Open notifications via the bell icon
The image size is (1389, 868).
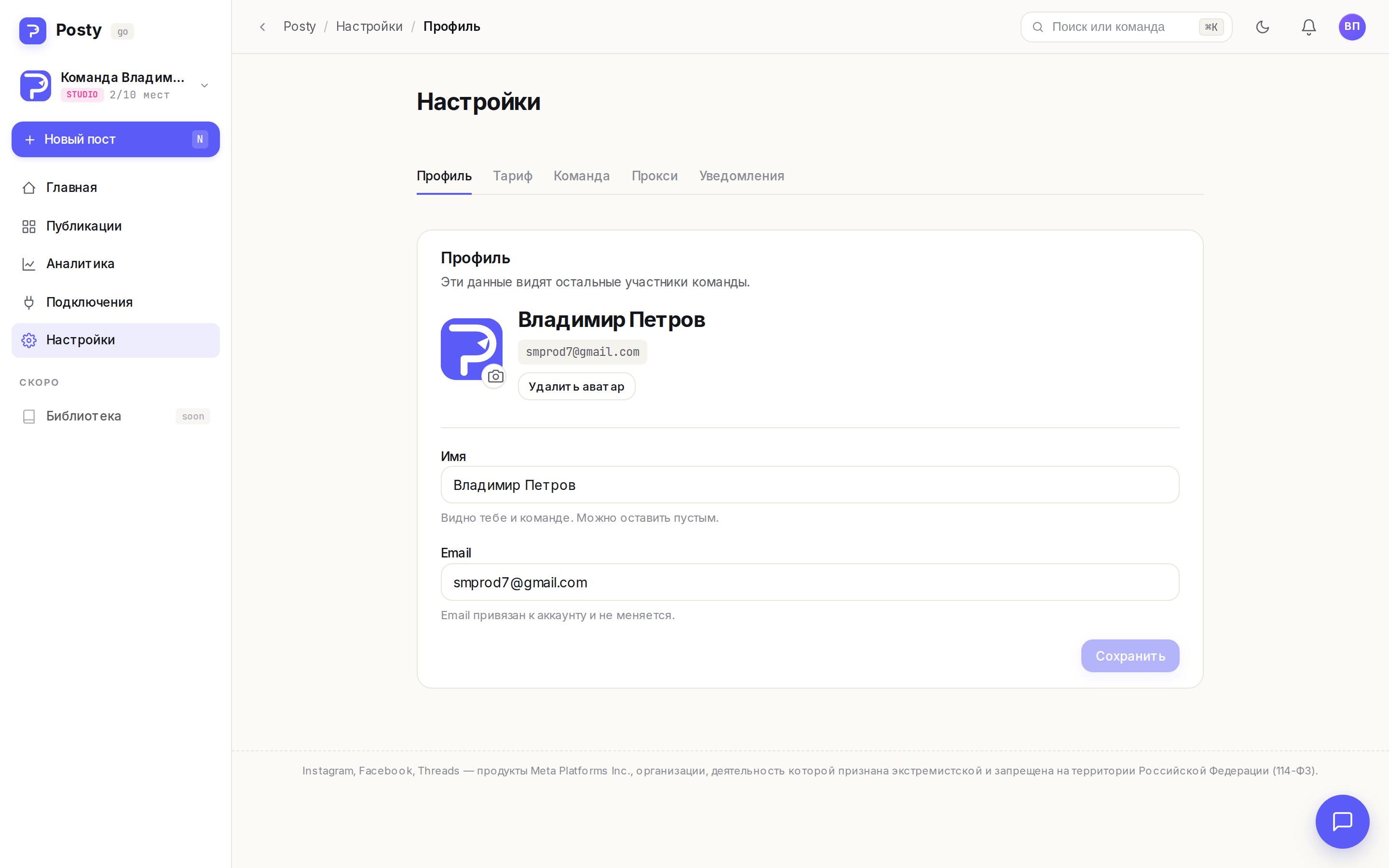pyautogui.click(x=1308, y=27)
